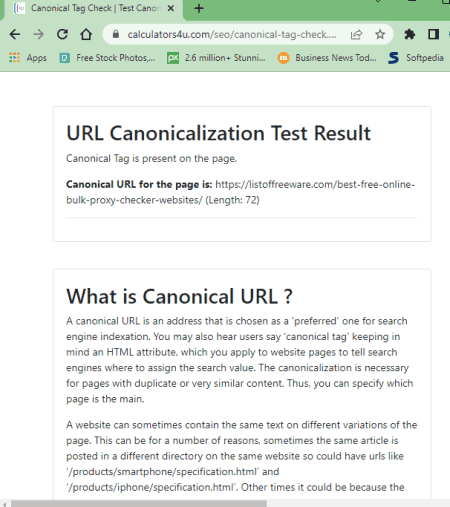Select the Canonical Tag Check tab
450x507 pixels.
[88, 8]
